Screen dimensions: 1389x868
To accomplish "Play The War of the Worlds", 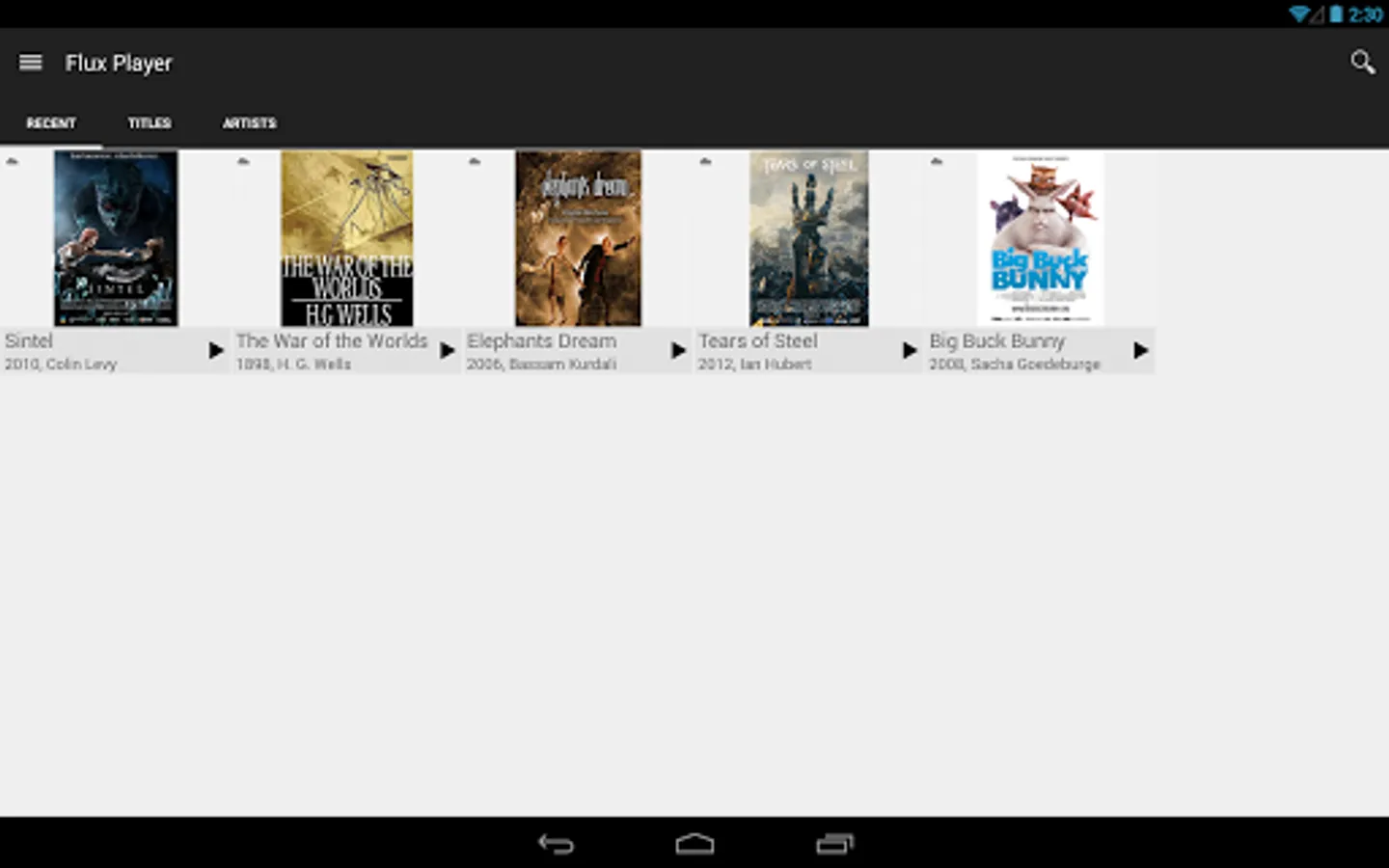I will pos(448,350).
